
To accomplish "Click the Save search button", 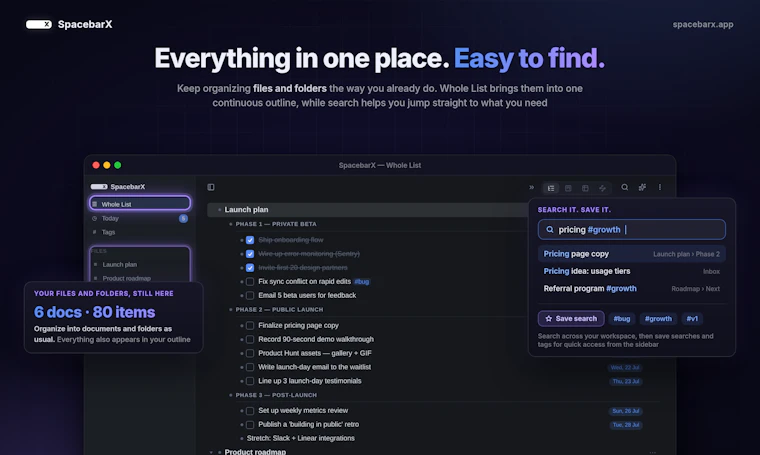I will (571, 319).
